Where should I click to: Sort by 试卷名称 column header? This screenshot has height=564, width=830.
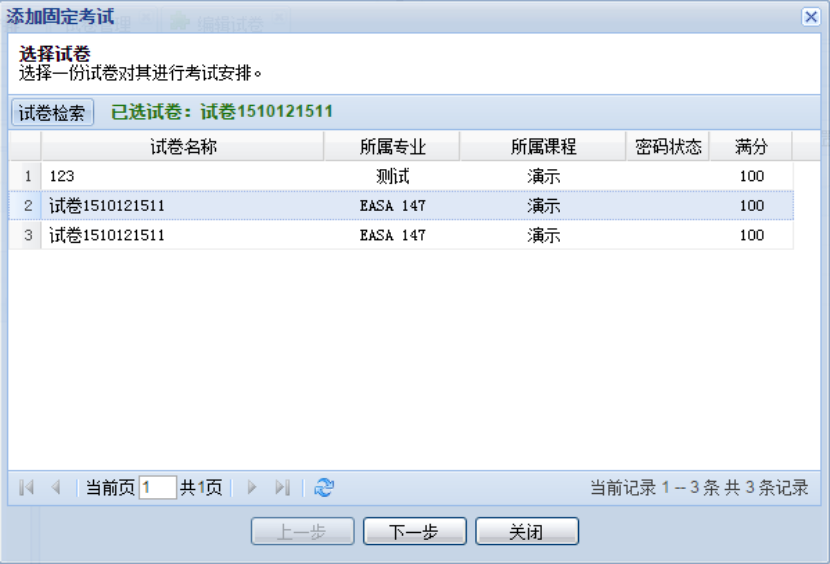pos(183,147)
